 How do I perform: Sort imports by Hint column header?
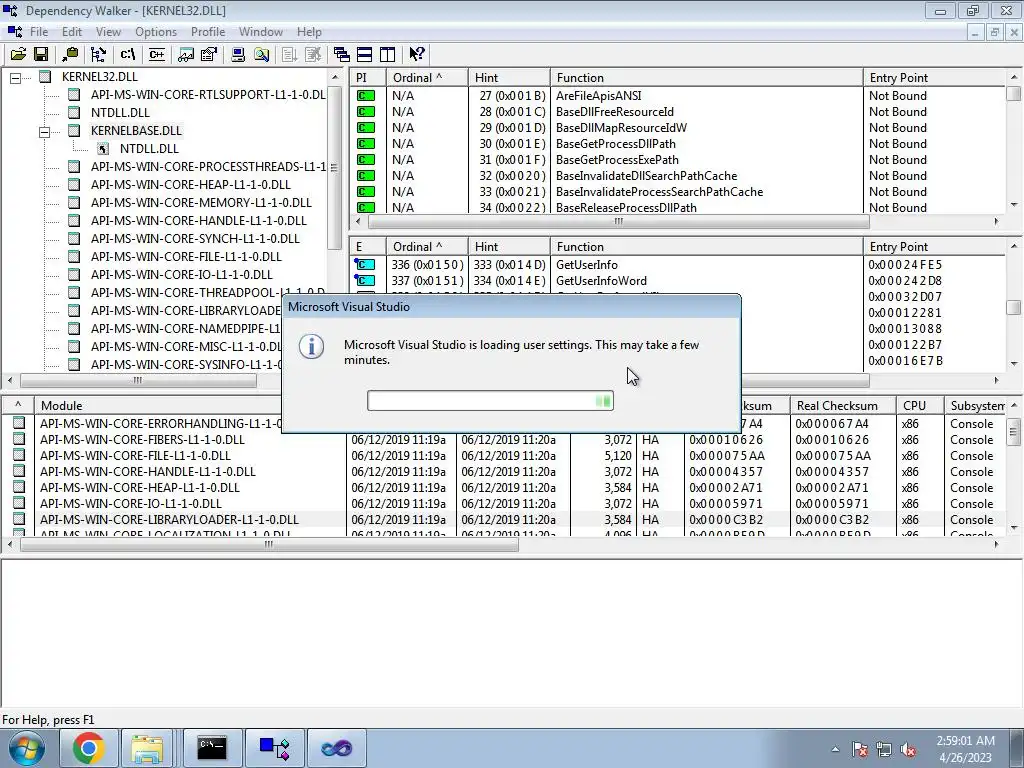click(x=509, y=78)
